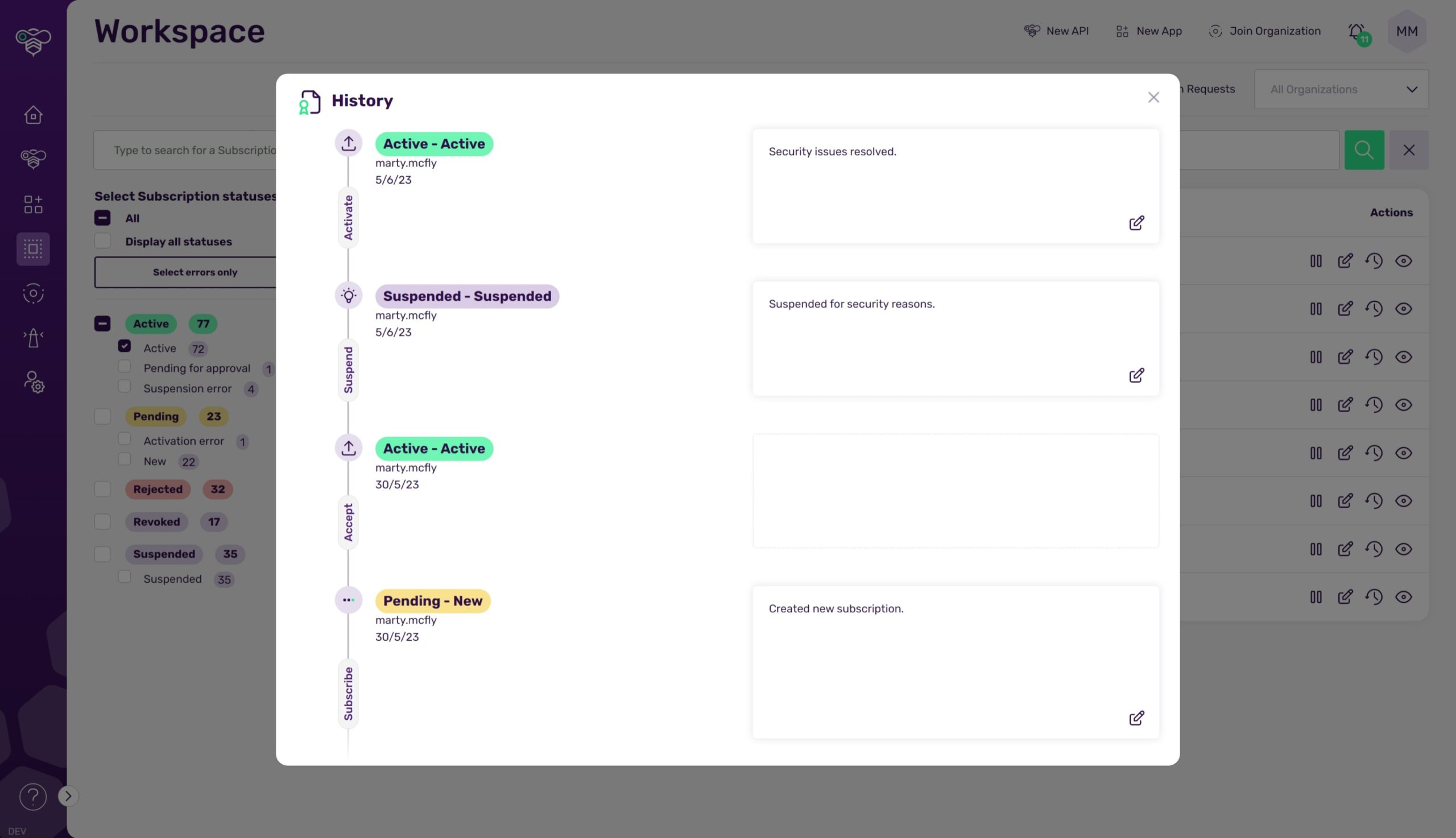Edit the 'Created new subscription' comment
This screenshot has height=838, width=1456.
[1136, 717]
